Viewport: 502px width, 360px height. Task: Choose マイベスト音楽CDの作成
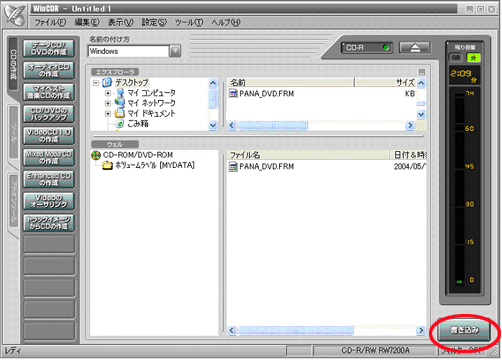tap(49, 92)
